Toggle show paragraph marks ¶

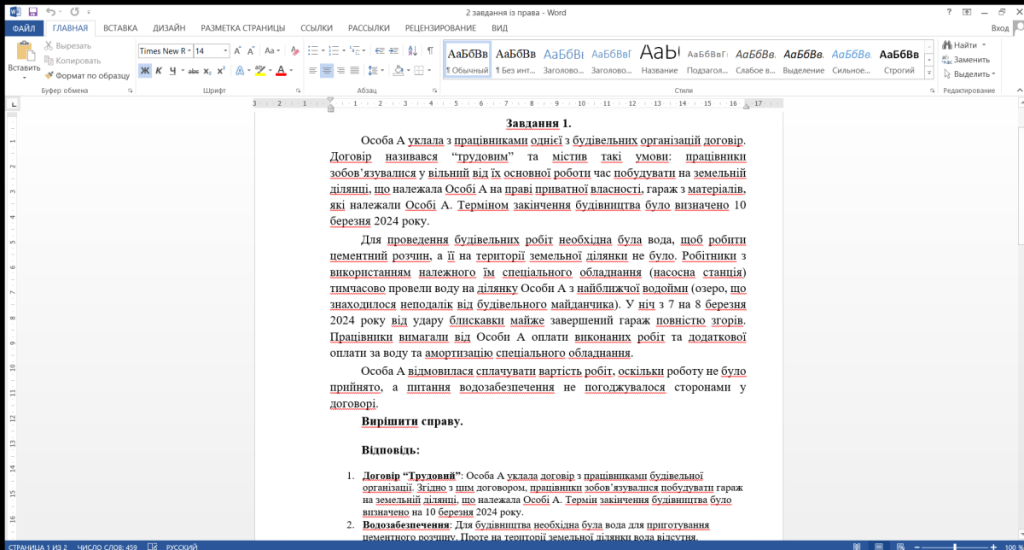(430, 51)
